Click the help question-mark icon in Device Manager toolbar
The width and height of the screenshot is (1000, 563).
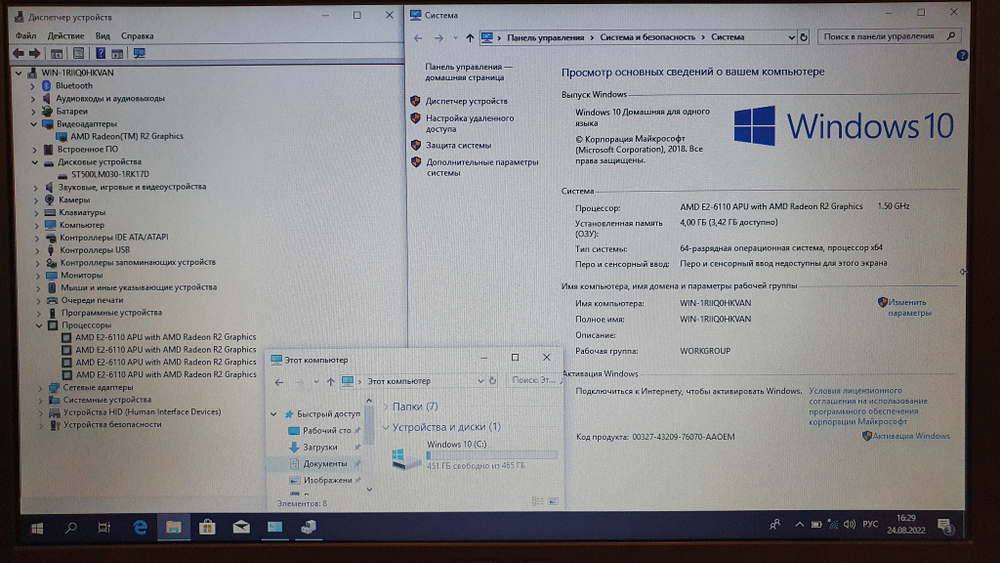point(100,54)
